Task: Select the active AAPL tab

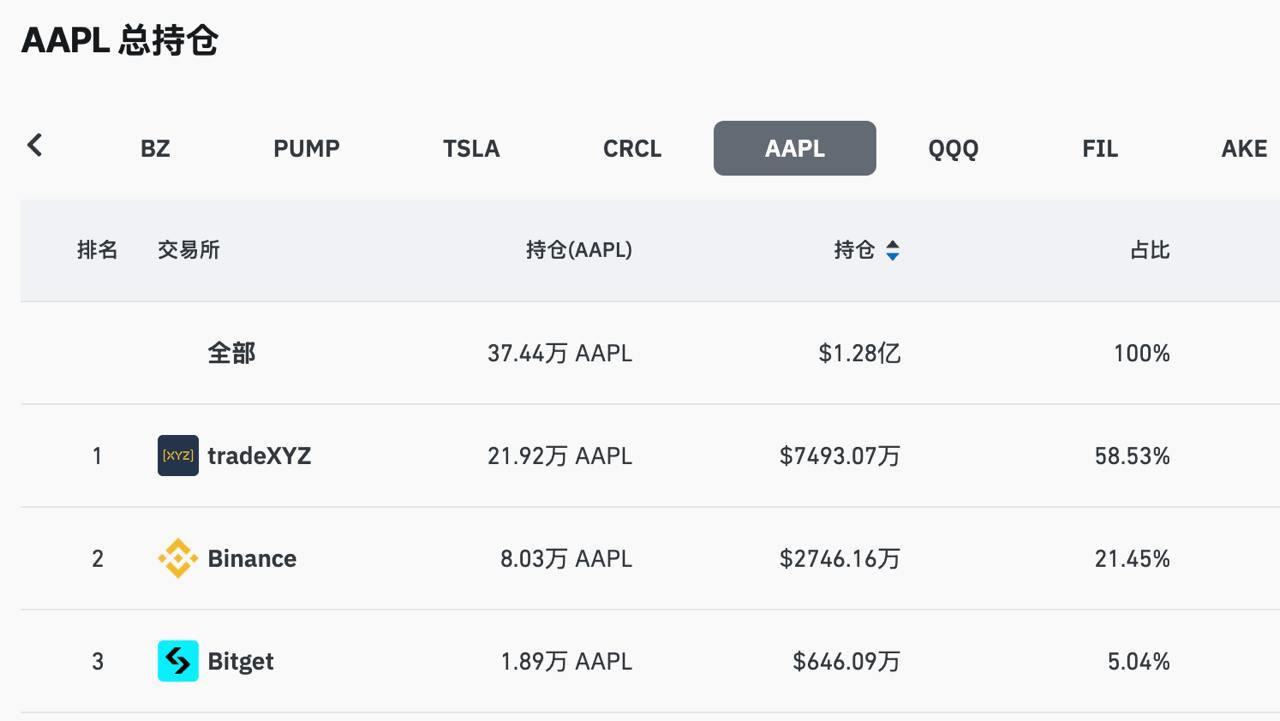Action: click(795, 148)
